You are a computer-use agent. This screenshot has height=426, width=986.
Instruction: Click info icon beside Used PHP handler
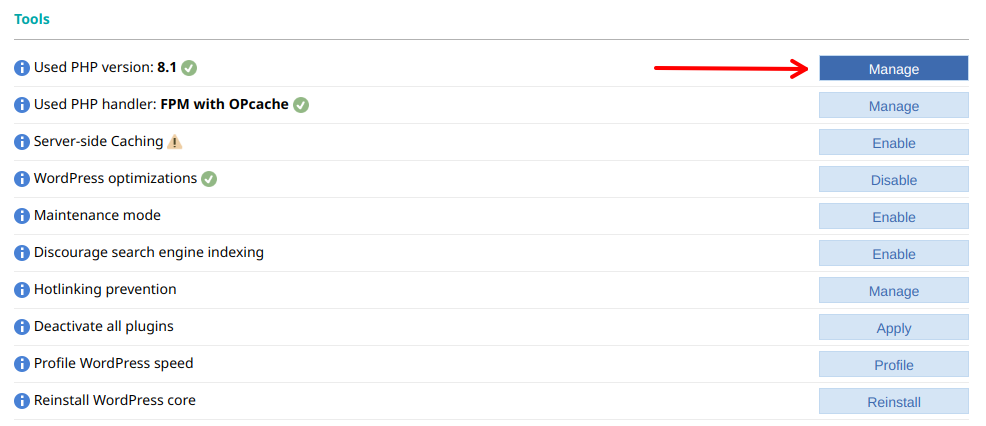click(x=22, y=105)
